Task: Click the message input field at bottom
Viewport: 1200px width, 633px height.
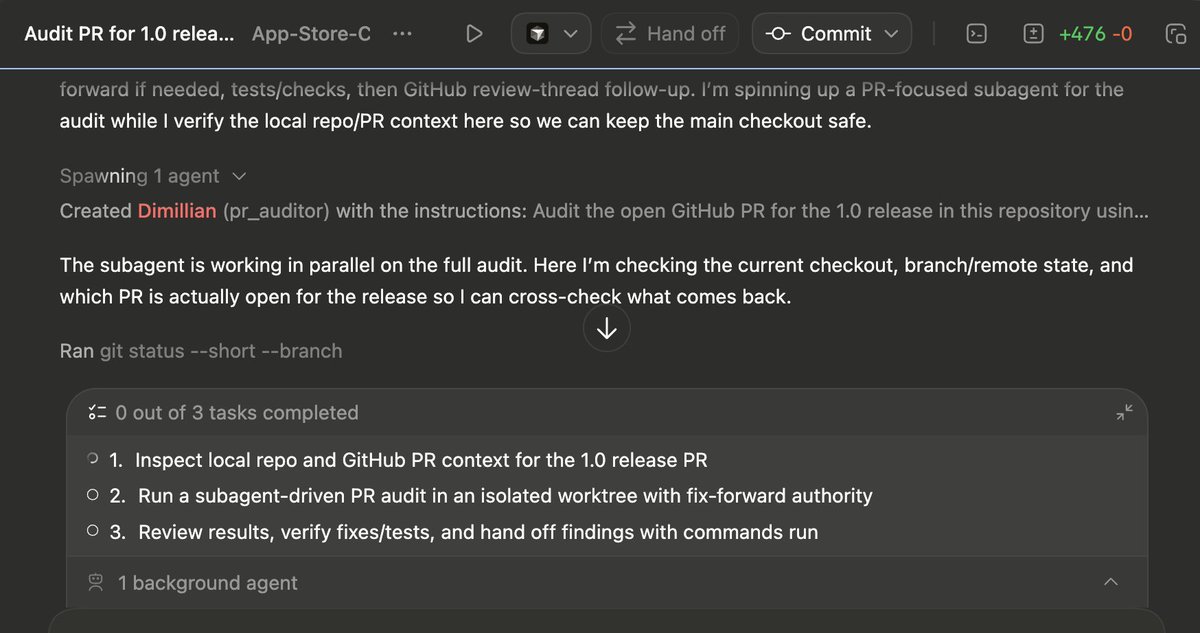Action: (606, 620)
